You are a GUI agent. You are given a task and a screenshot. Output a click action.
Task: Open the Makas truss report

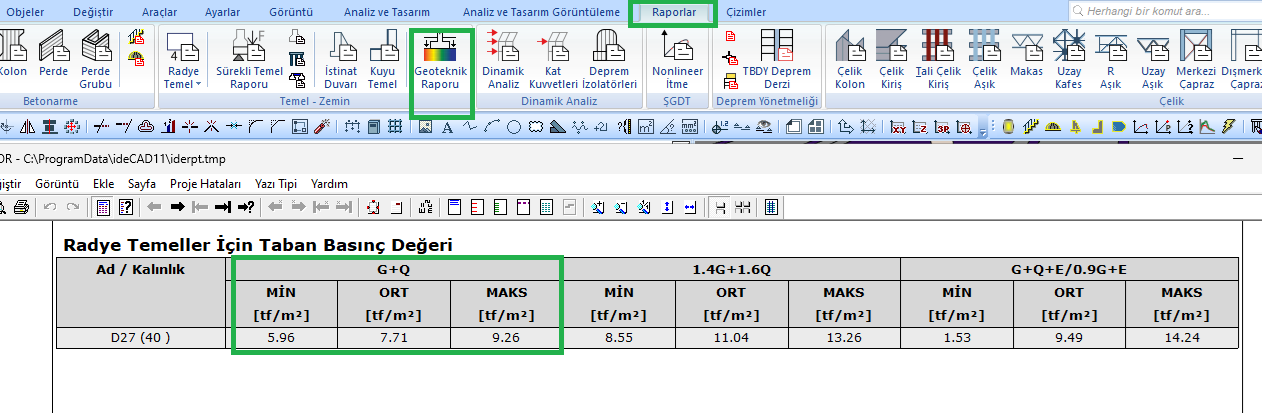coord(1026,54)
